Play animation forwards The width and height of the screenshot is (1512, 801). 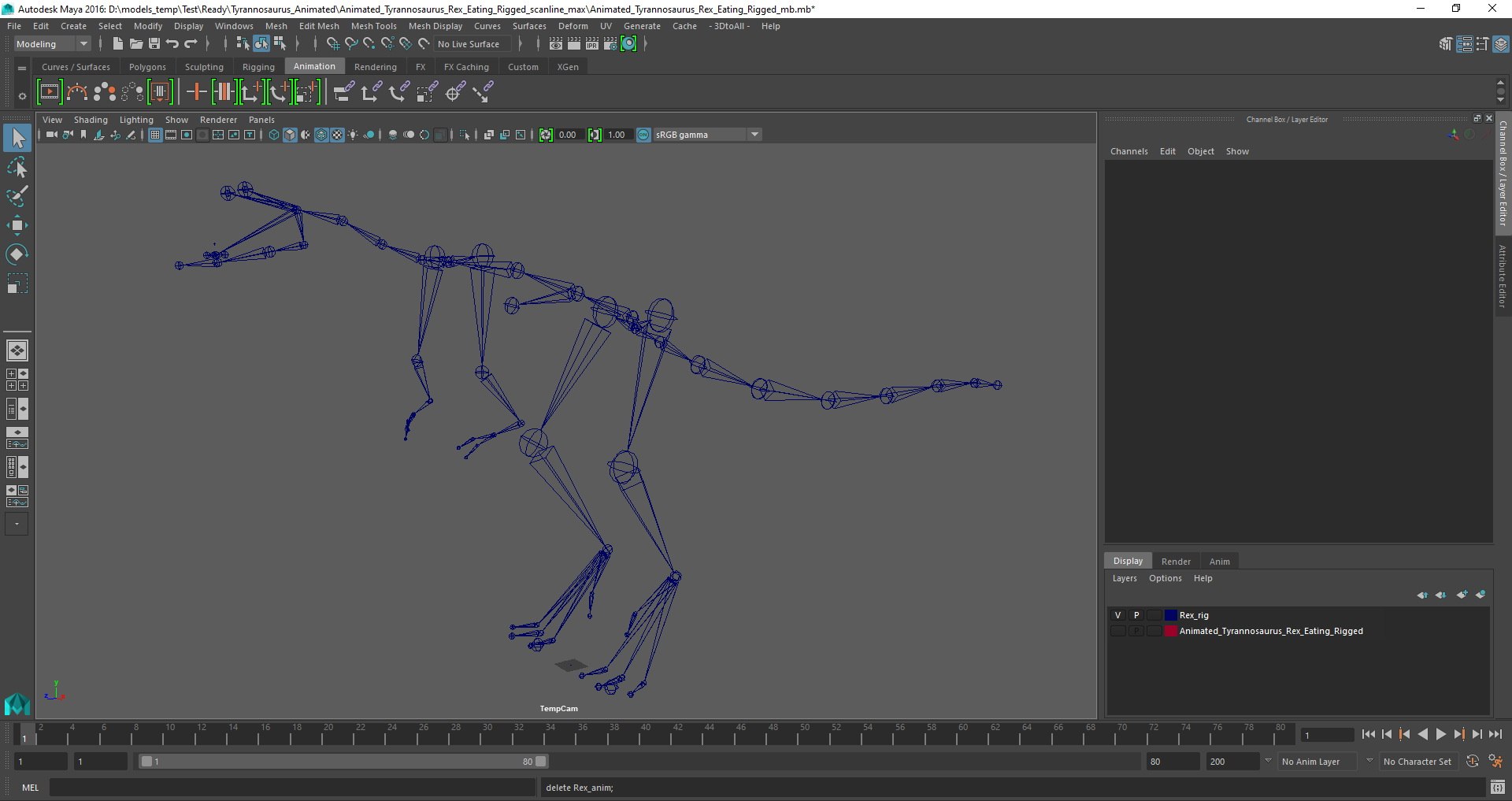(x=1440, y=734)
